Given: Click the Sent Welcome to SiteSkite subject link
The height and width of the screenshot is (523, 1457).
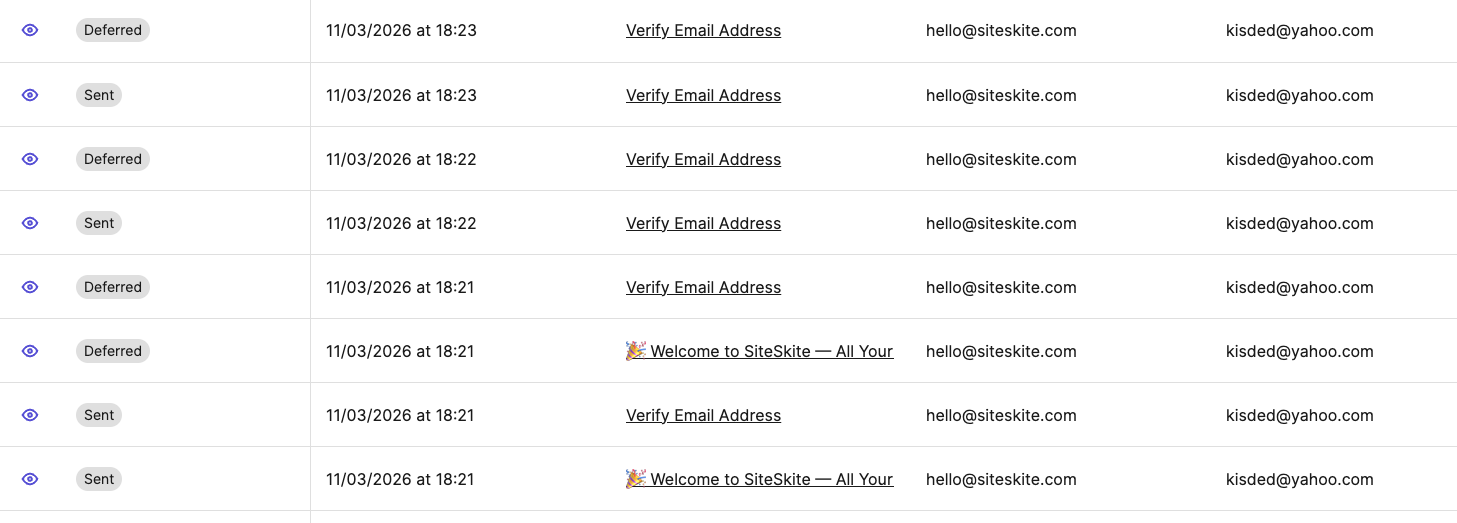Looking at the screenshot, I should [x=760, y=479].
